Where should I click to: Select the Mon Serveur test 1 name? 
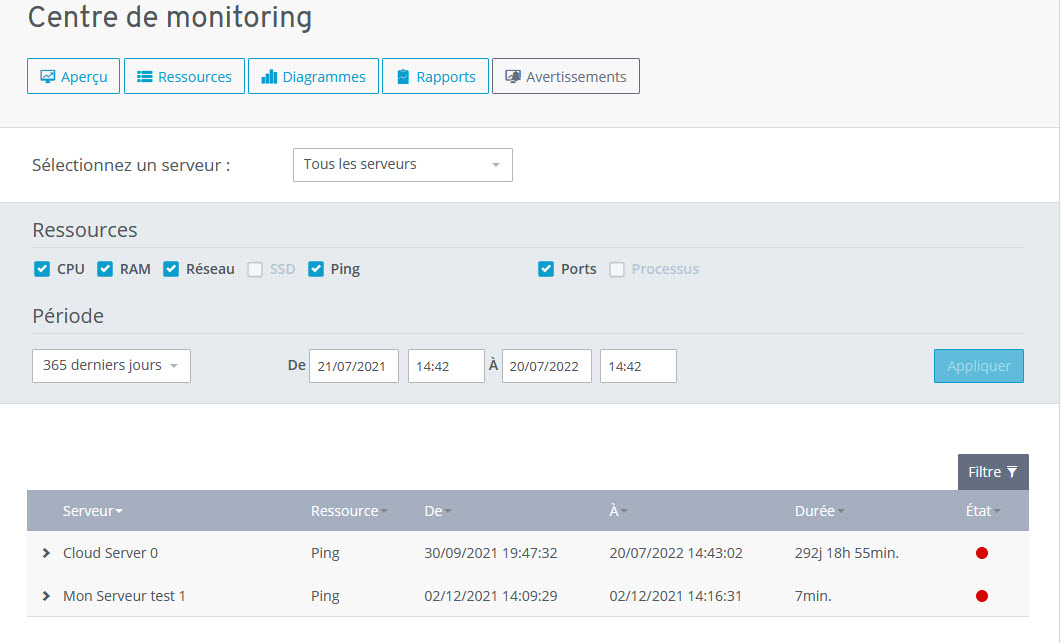pyautogui.click(x=124, y=596)
